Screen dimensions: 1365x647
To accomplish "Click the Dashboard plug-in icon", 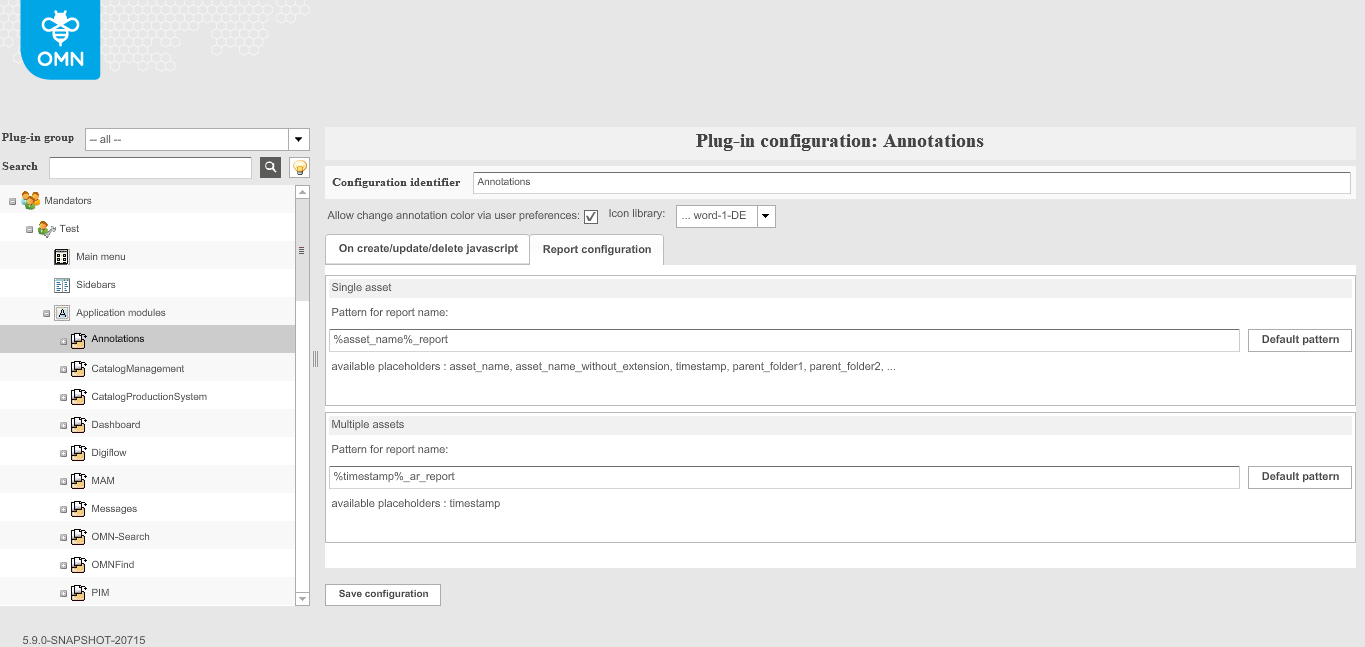I will (x=79, y=424).
